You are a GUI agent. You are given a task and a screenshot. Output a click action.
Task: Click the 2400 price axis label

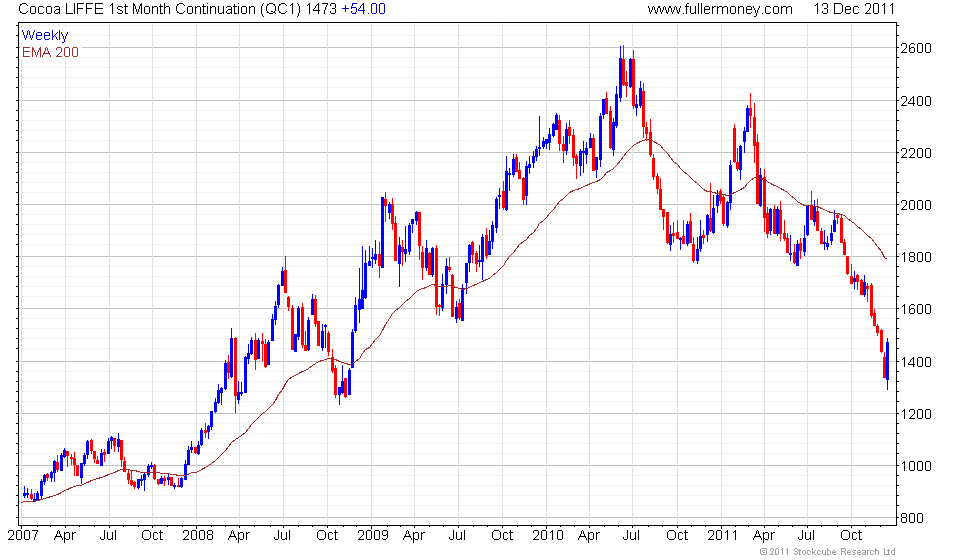pyautogui.click(x=916, y=101)
